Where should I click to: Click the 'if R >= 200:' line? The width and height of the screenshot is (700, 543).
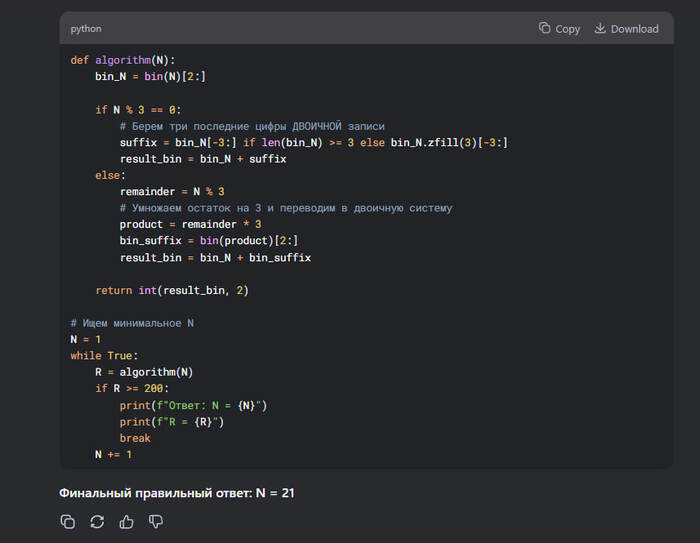click(133, 388)
